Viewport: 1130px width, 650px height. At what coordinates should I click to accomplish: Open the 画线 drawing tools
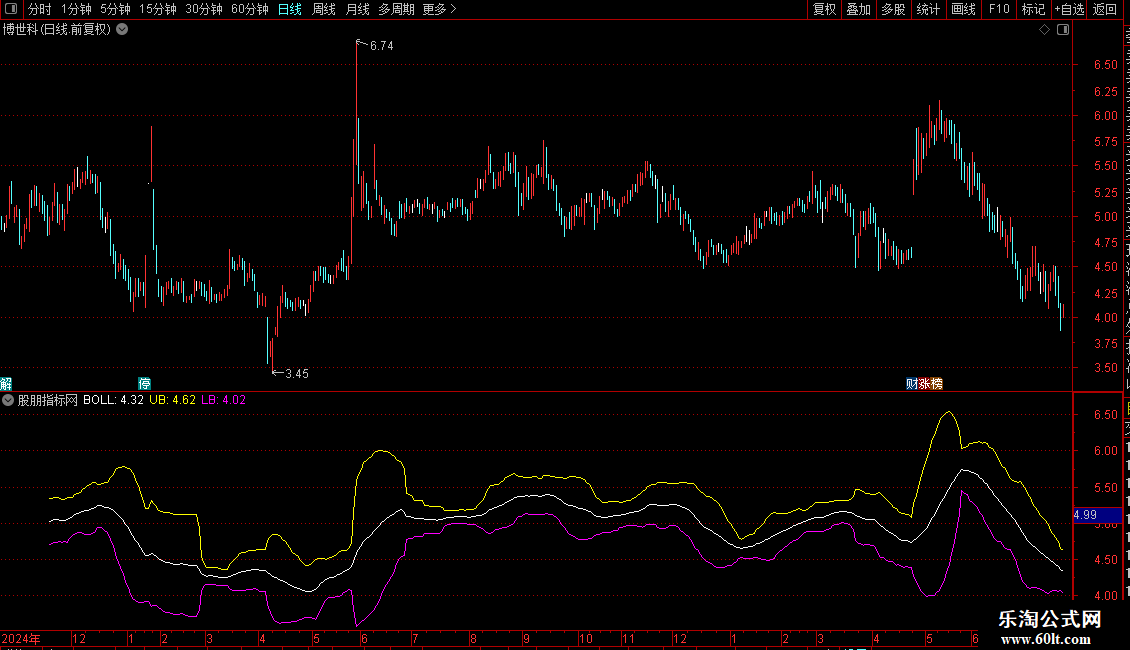(964, 9)
